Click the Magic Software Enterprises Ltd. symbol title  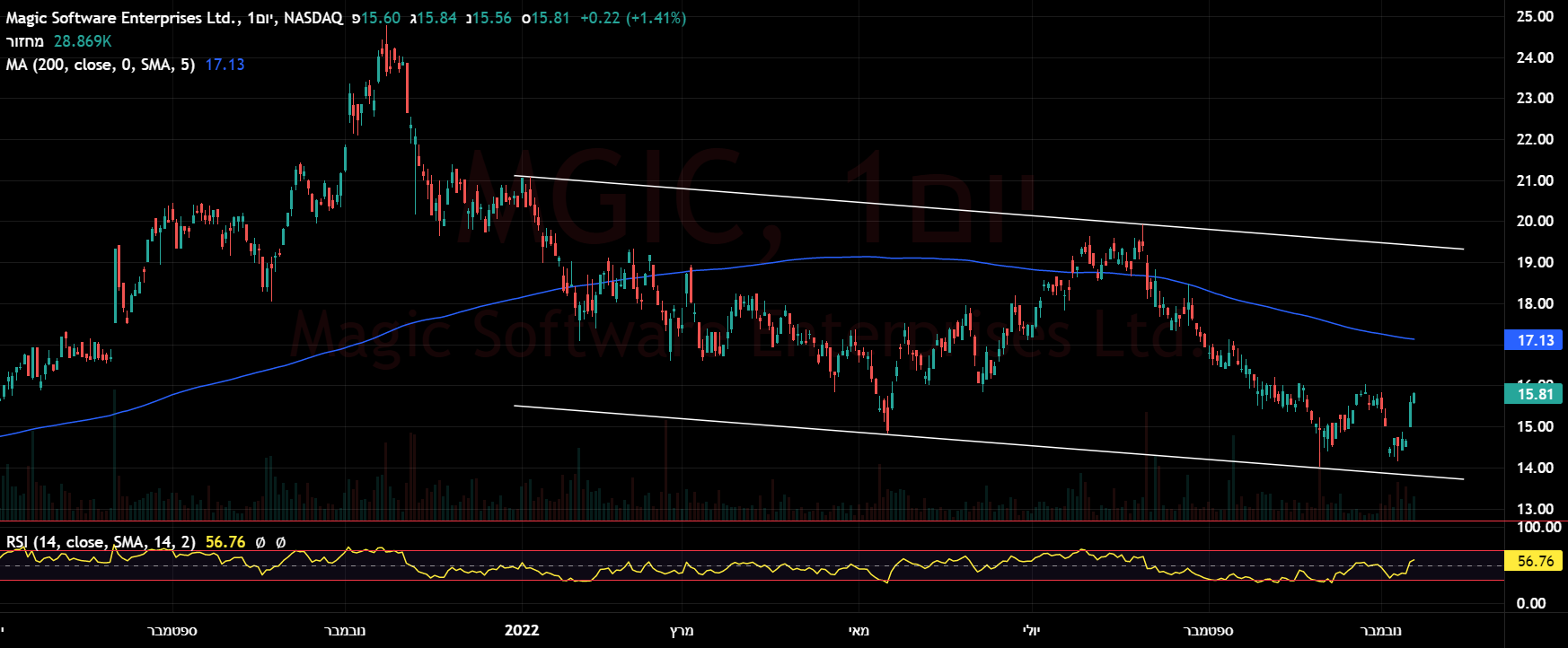tap(123, 18)
